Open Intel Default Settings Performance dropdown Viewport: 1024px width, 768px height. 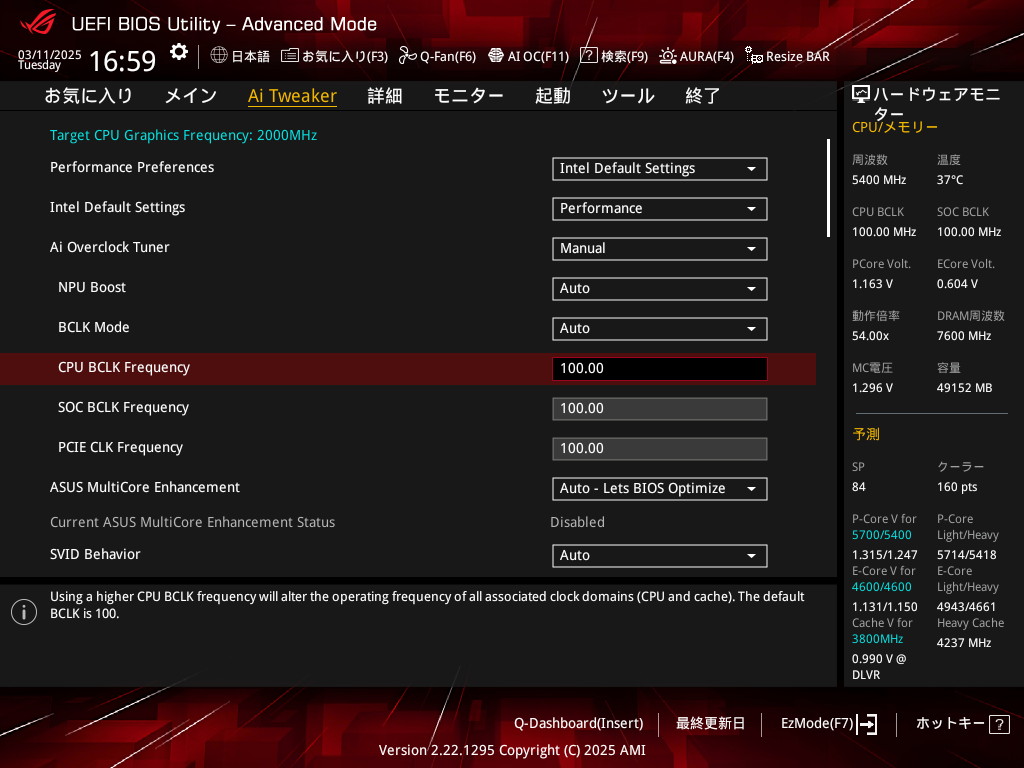click(660, 208)
